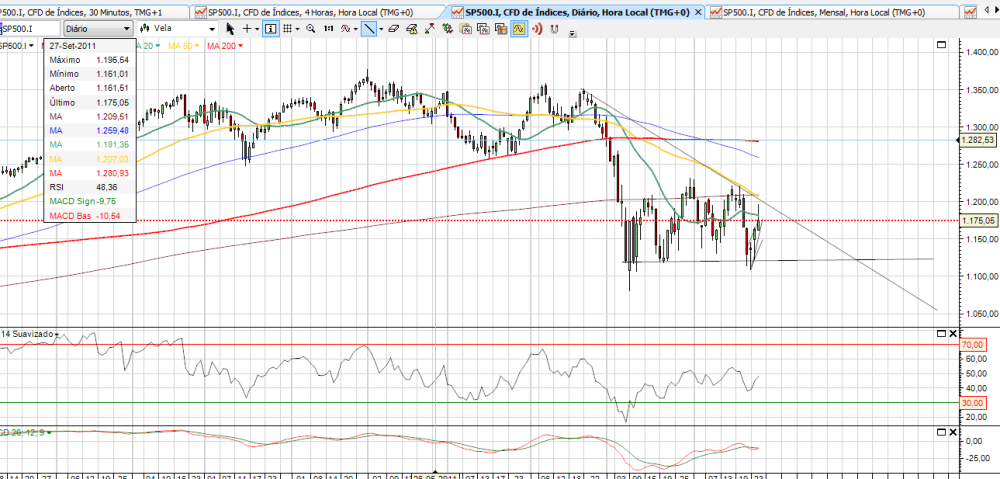Select the trend line drawing tool

point(369,29)
